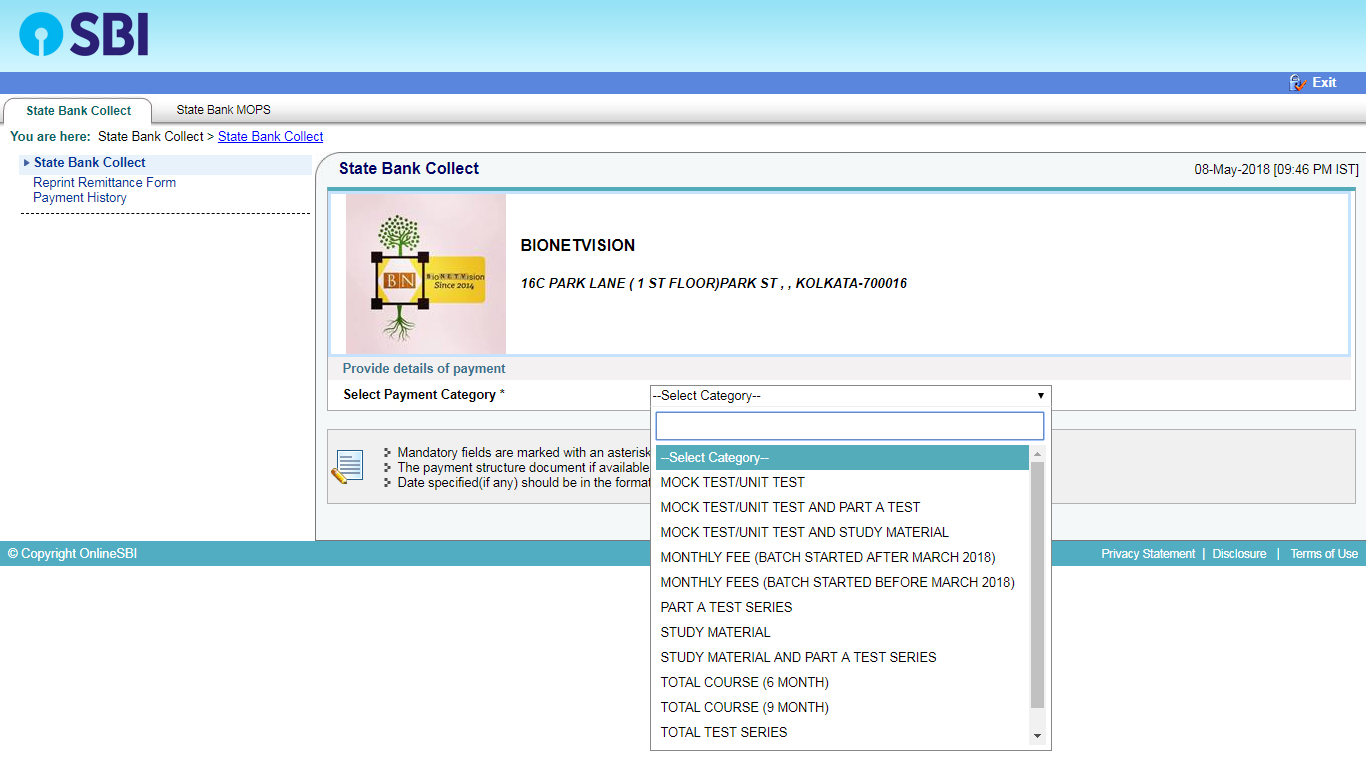Open the State Bank MOPS tab

coord(223,110)
